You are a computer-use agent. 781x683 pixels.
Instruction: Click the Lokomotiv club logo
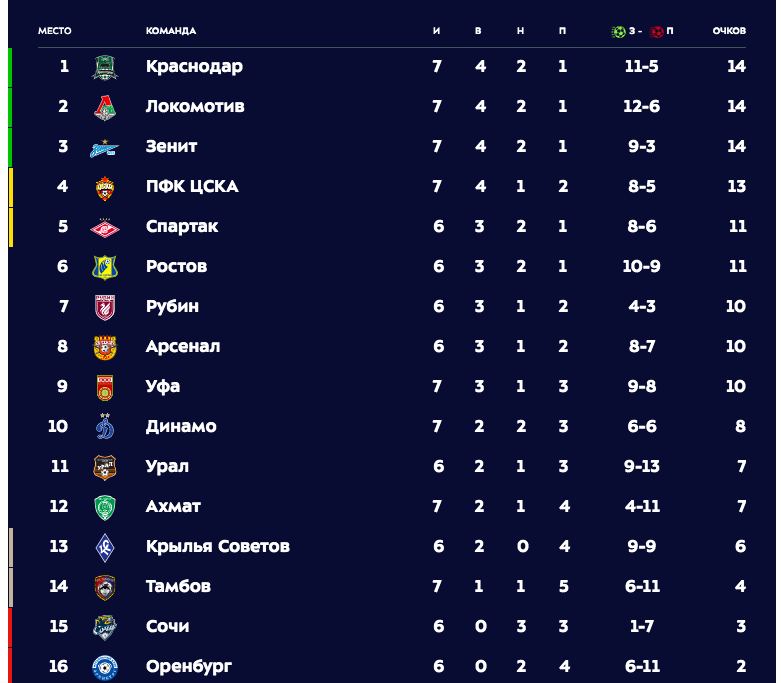click(x=105, y=108)
